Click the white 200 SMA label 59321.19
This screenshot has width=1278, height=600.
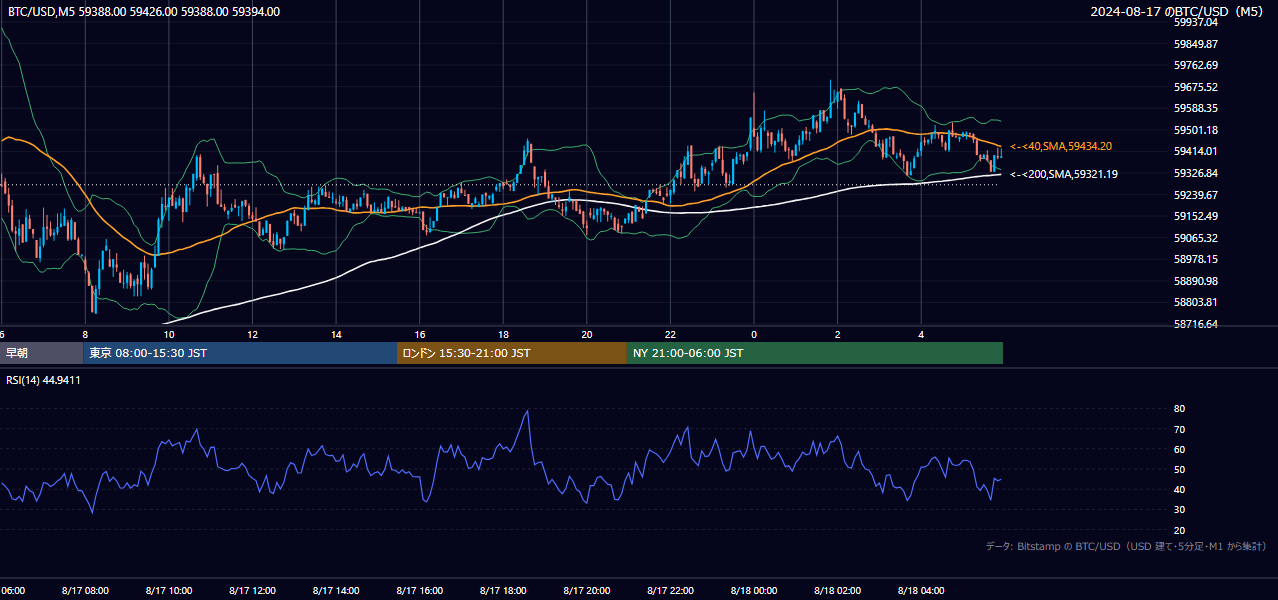[x=1064, y=174]
